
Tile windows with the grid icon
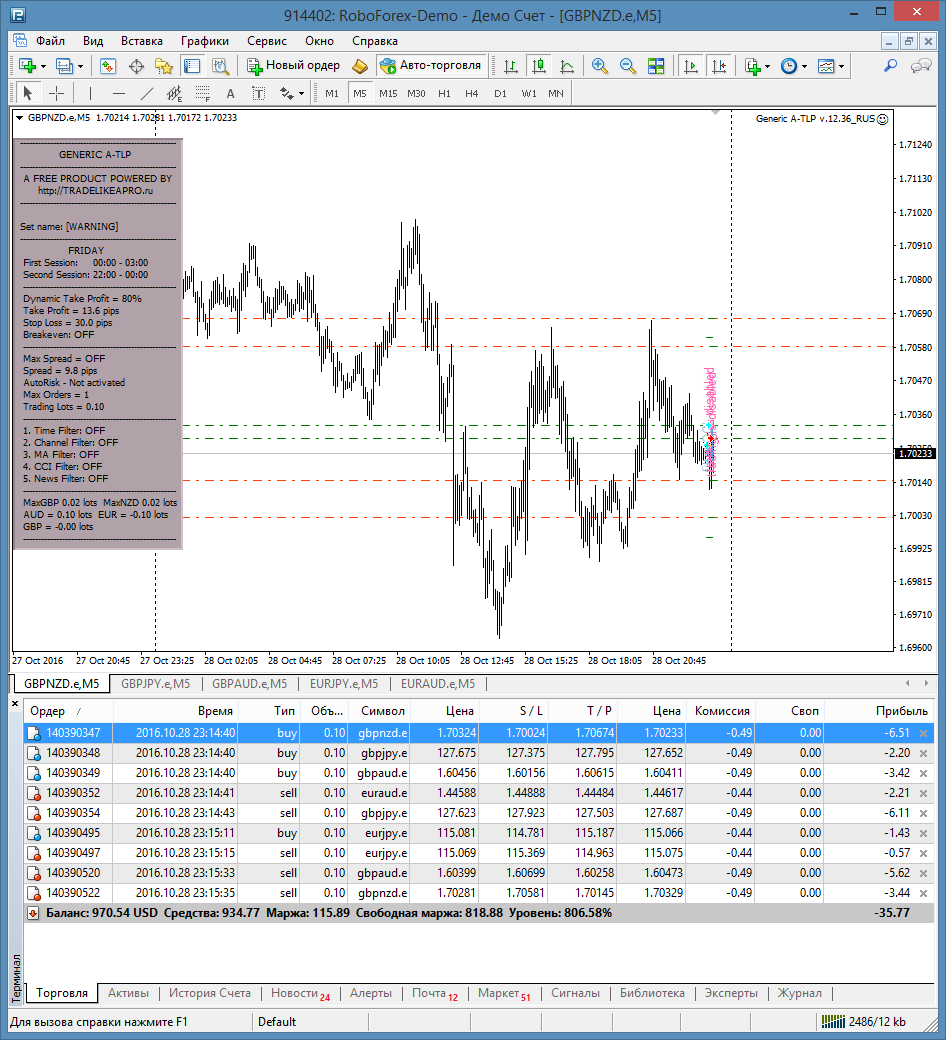(656, 66)
